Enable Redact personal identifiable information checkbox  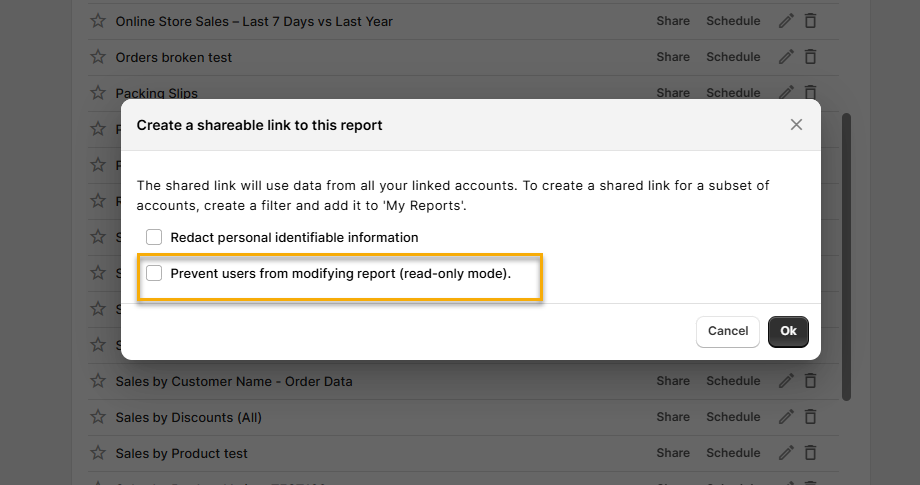[x=154, y=238]
